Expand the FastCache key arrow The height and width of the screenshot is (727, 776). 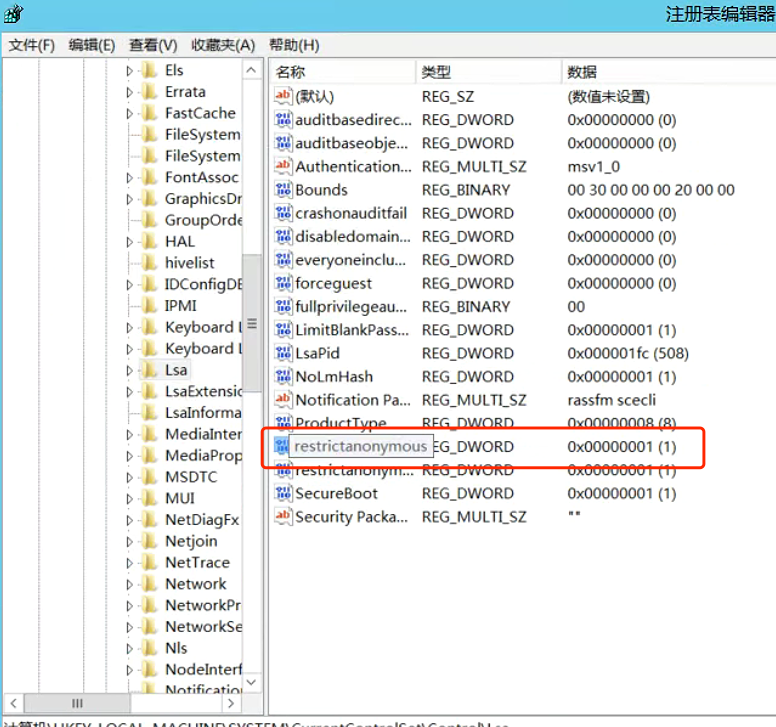[129, 113]
